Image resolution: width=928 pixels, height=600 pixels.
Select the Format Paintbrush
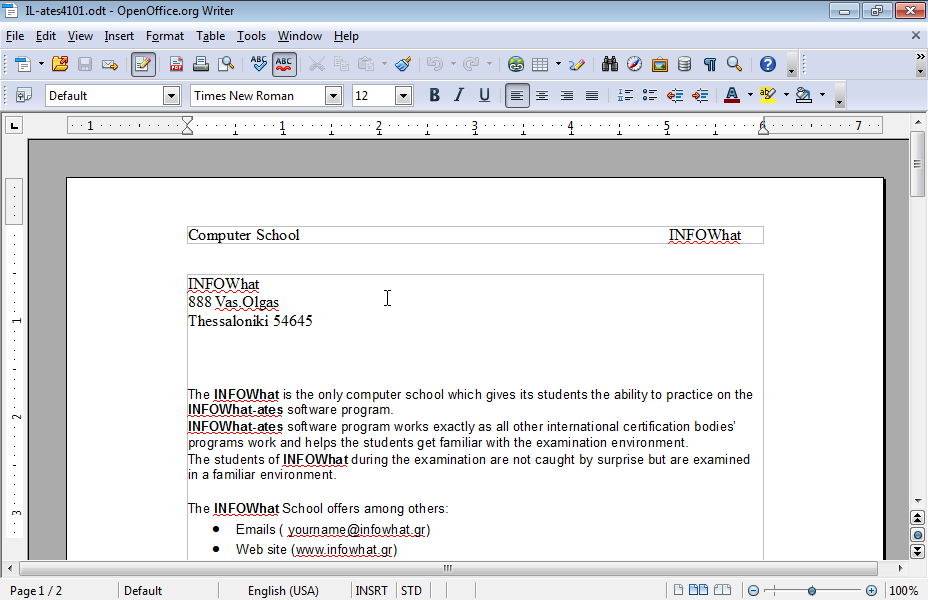coord(403,64)
